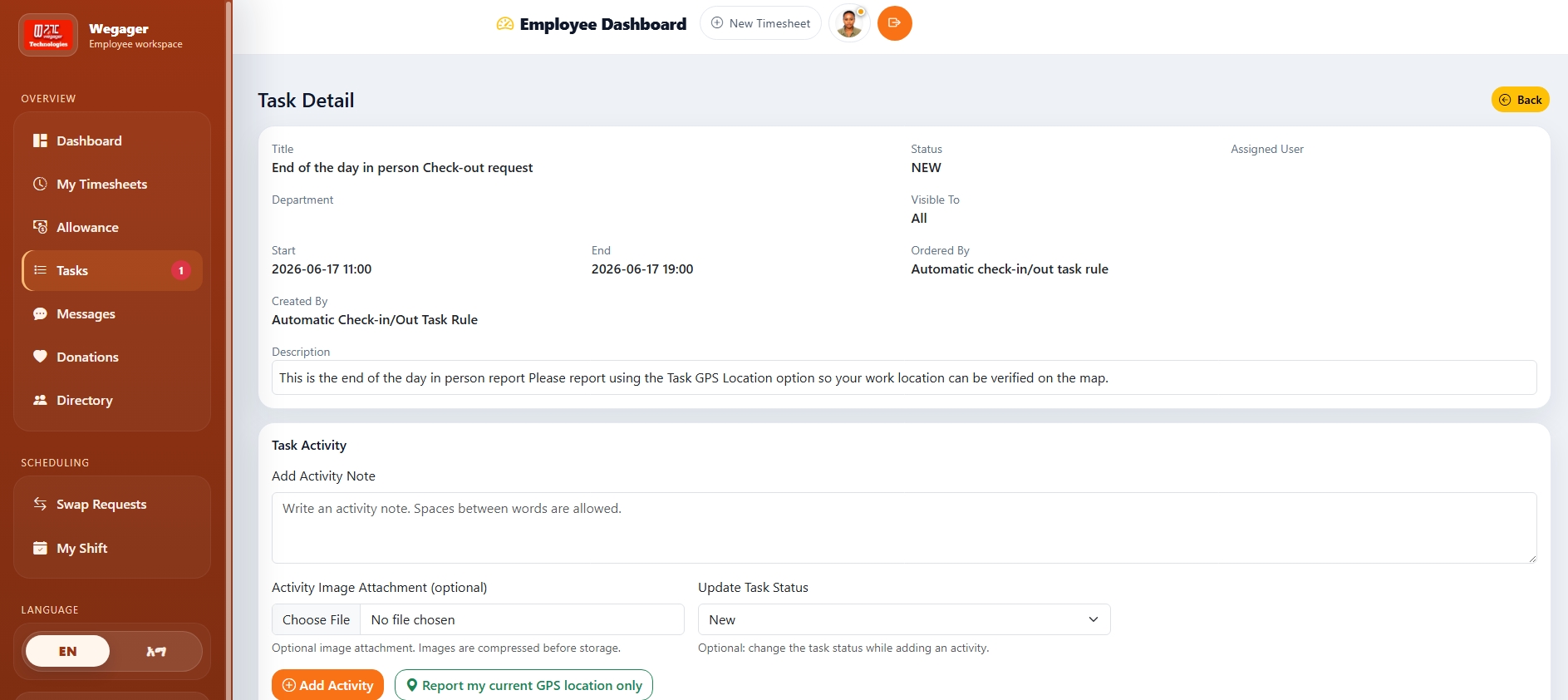Click Choose File for image attachment

coord(317,619)
